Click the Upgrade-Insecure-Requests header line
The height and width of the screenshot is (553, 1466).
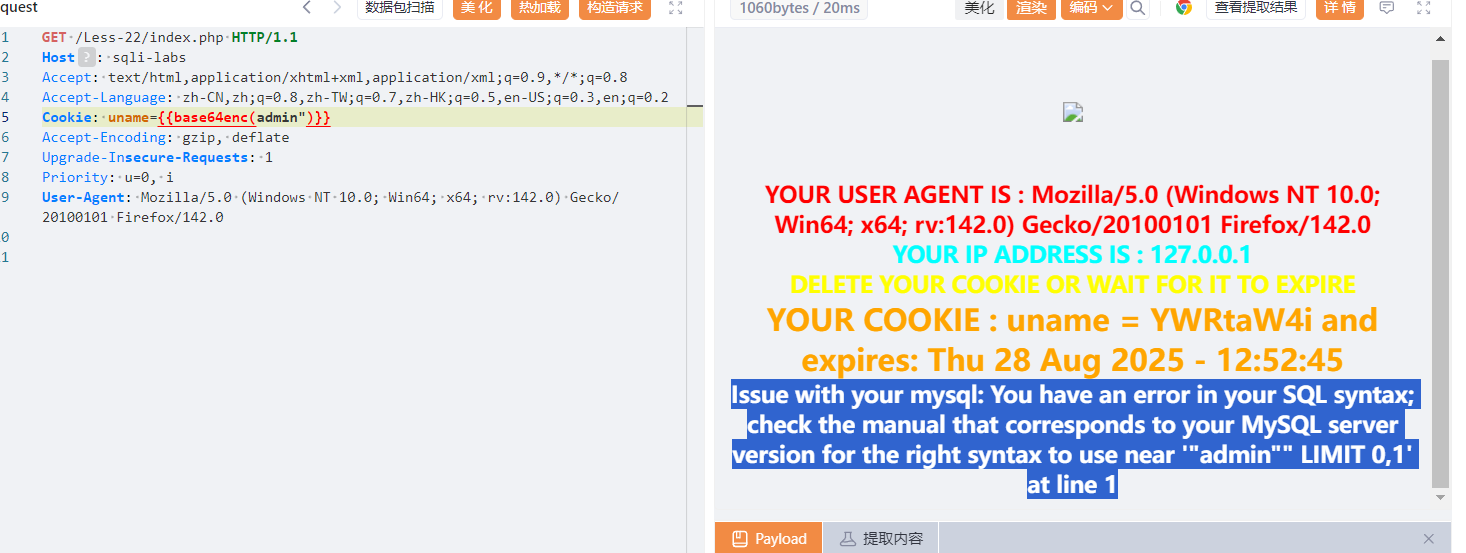pyautogui.click(x=157, y=157)
